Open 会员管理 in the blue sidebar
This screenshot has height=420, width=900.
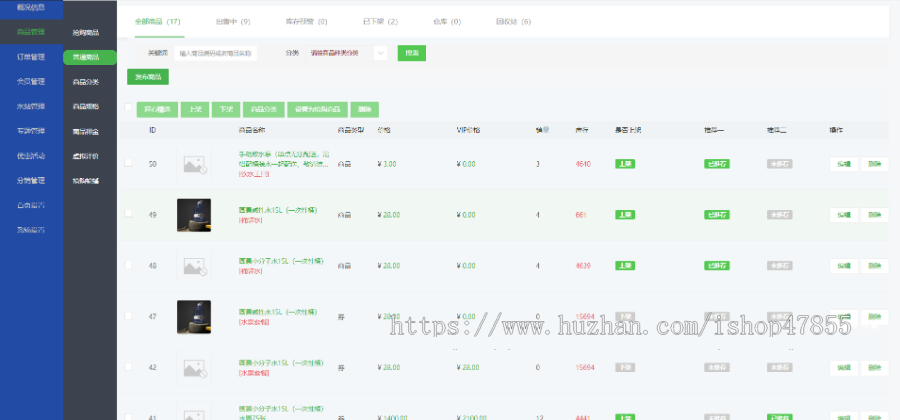pos(32,81)
